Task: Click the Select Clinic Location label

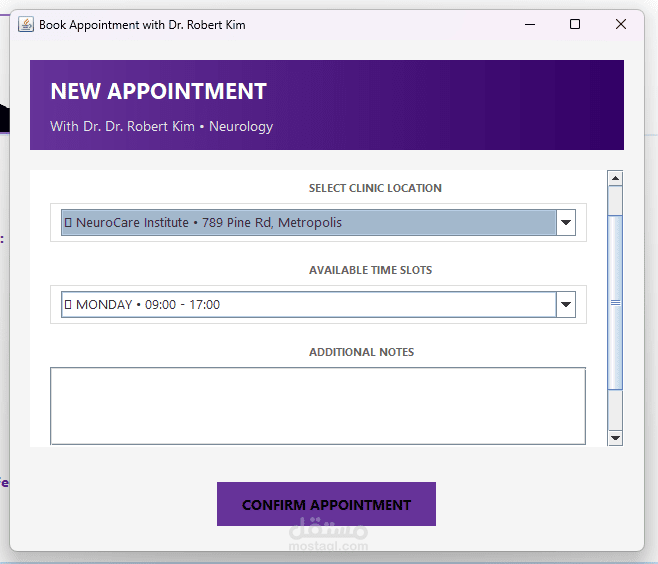Action: click(x=375, y=188)
